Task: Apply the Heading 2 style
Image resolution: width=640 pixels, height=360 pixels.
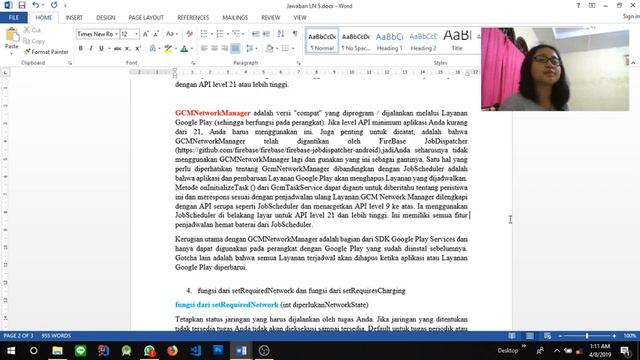Action: 423,41
